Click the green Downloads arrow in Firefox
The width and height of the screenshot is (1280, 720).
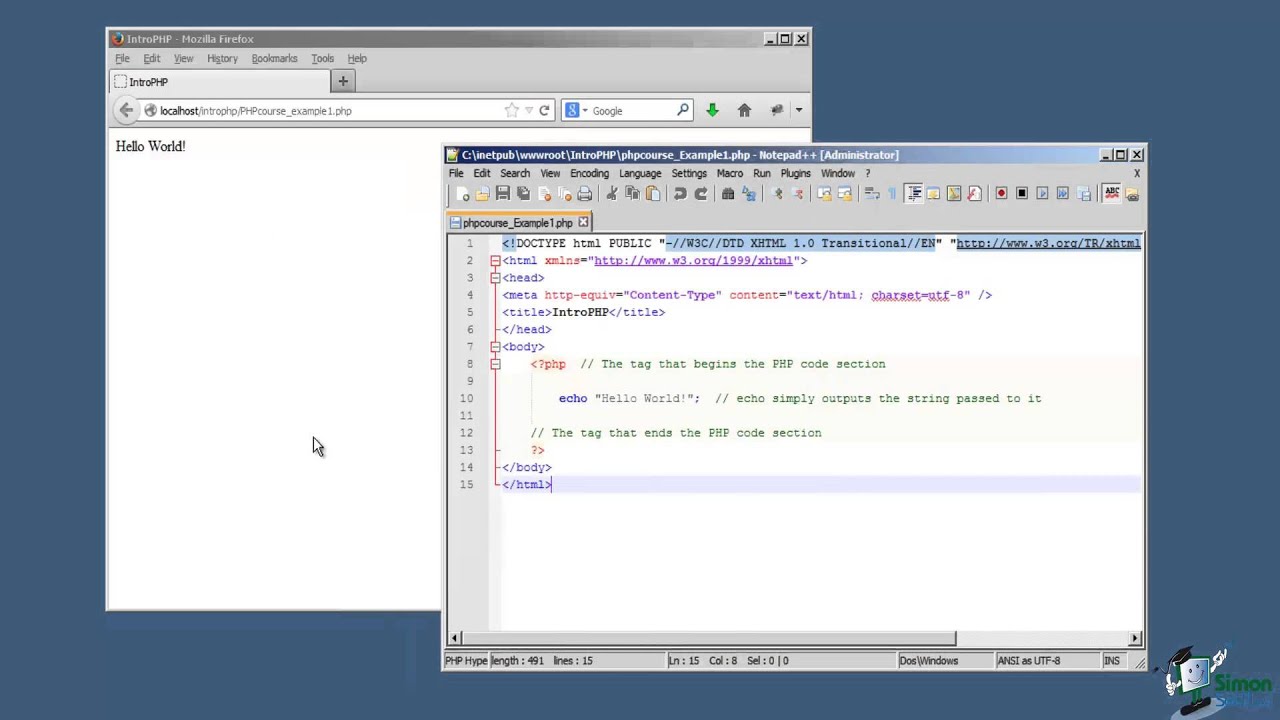point(712,111)
